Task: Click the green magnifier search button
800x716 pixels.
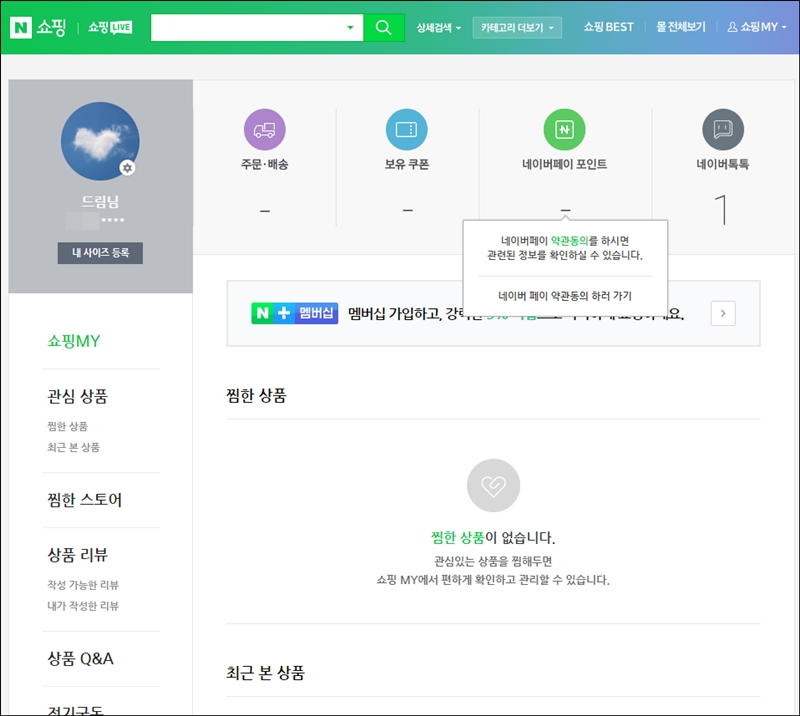Action: coord(384,28)
